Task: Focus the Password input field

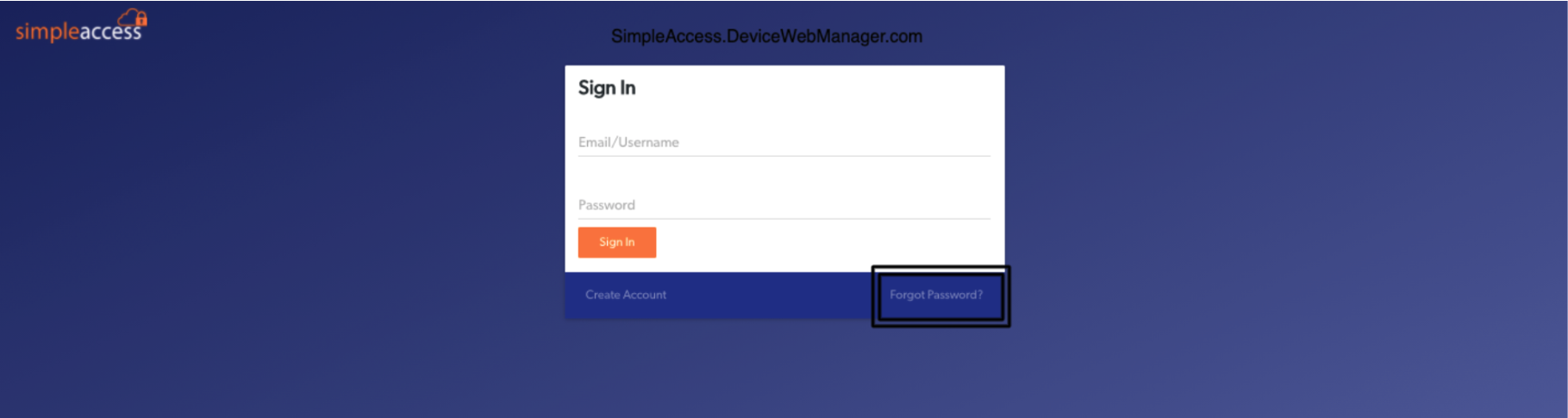Action: pos(784,205)
